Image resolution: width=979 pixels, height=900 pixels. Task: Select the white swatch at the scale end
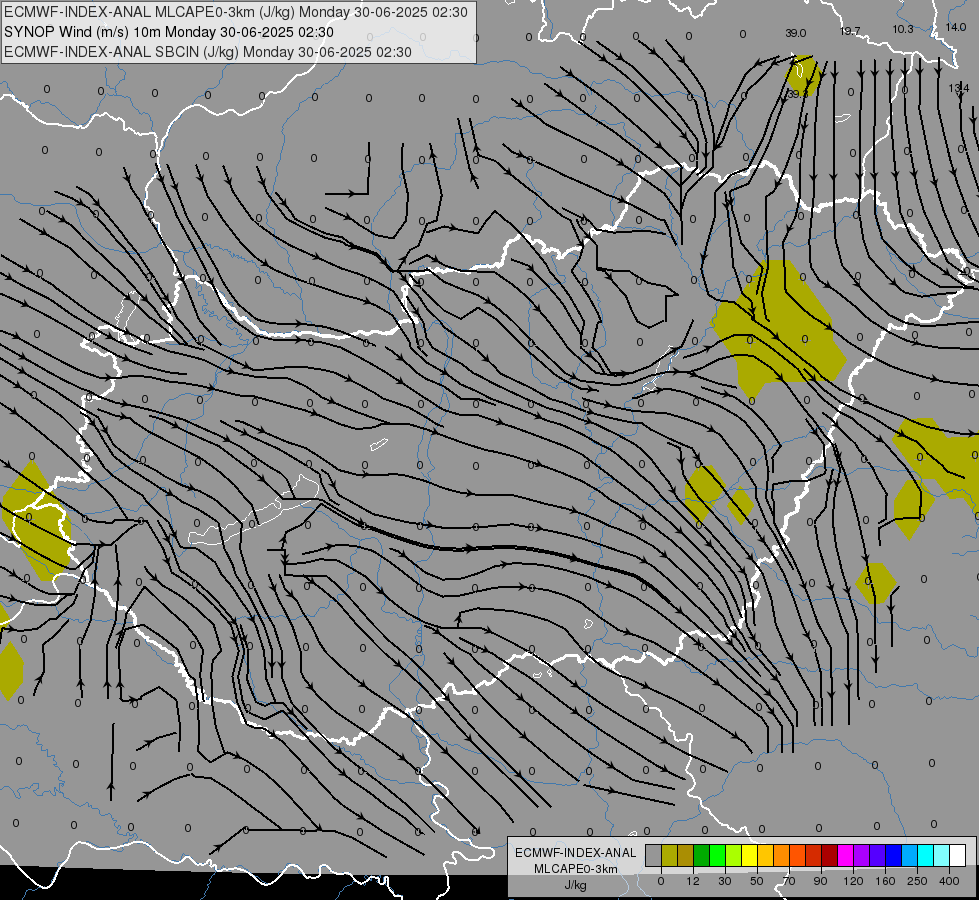click(x=957, y=855)
